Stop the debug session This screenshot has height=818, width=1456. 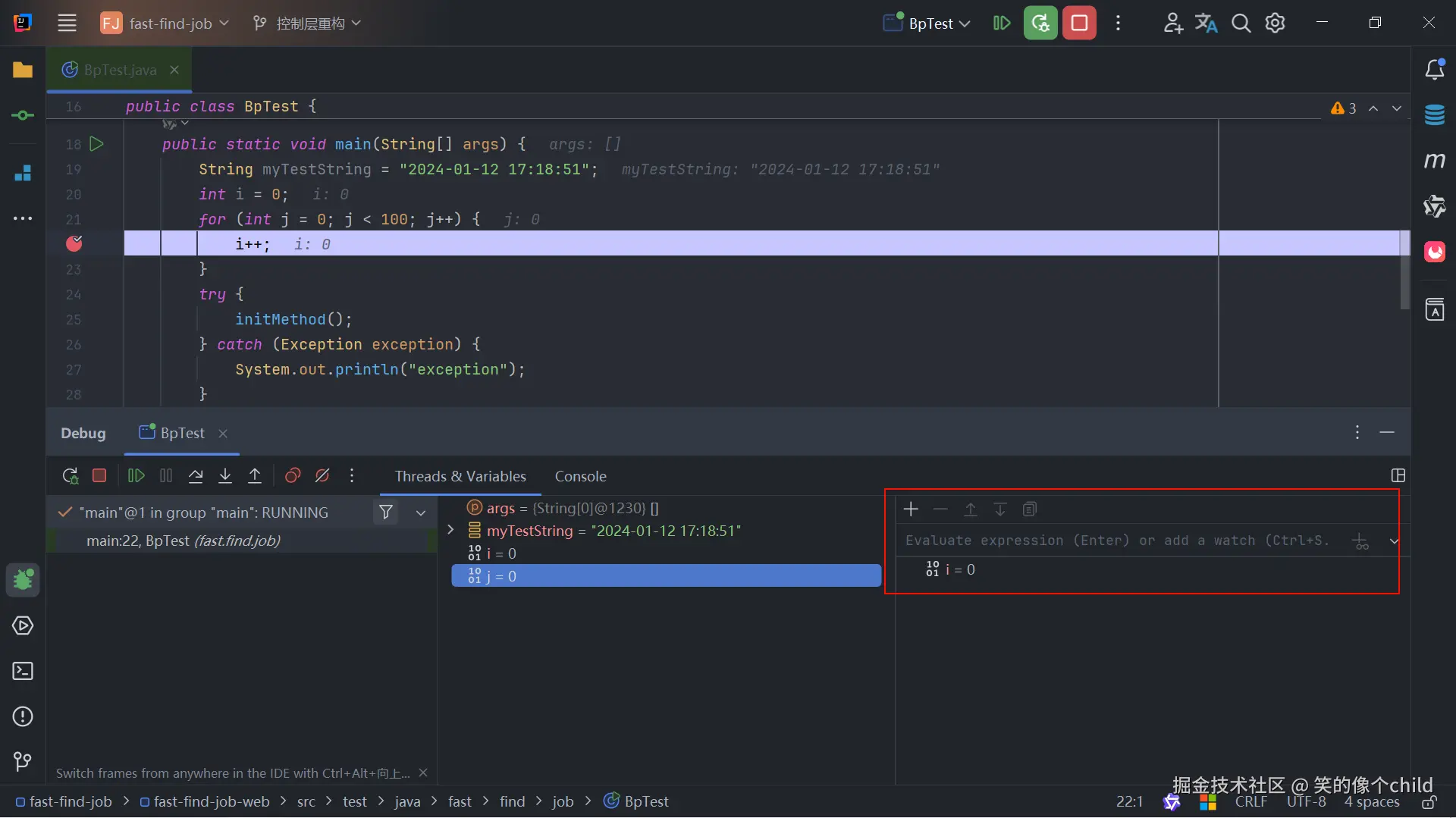pos(99,475)
